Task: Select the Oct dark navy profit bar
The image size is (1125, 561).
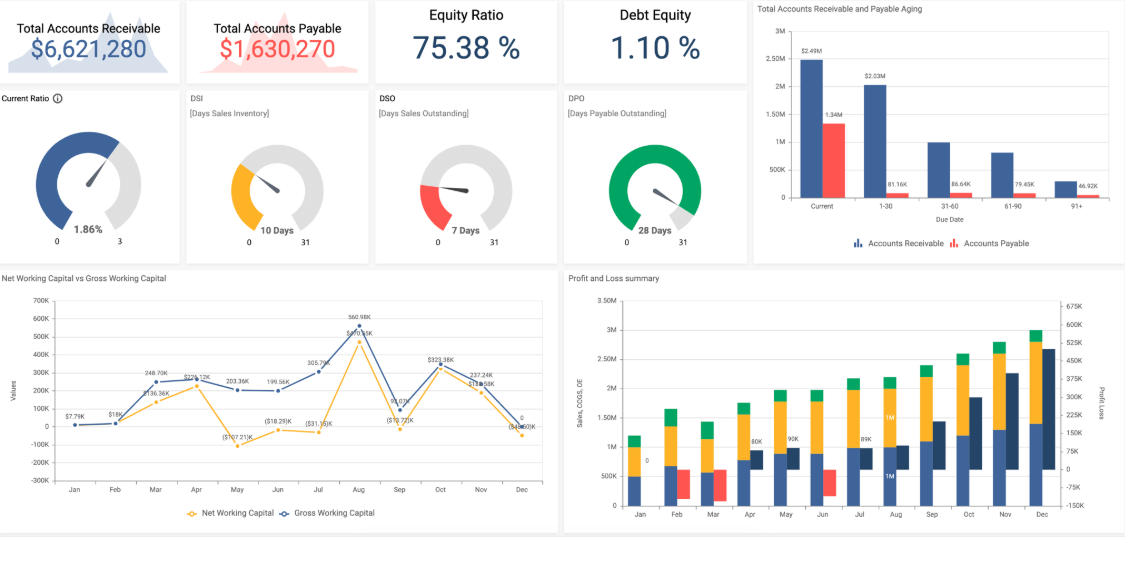Action: pos(975,433)
